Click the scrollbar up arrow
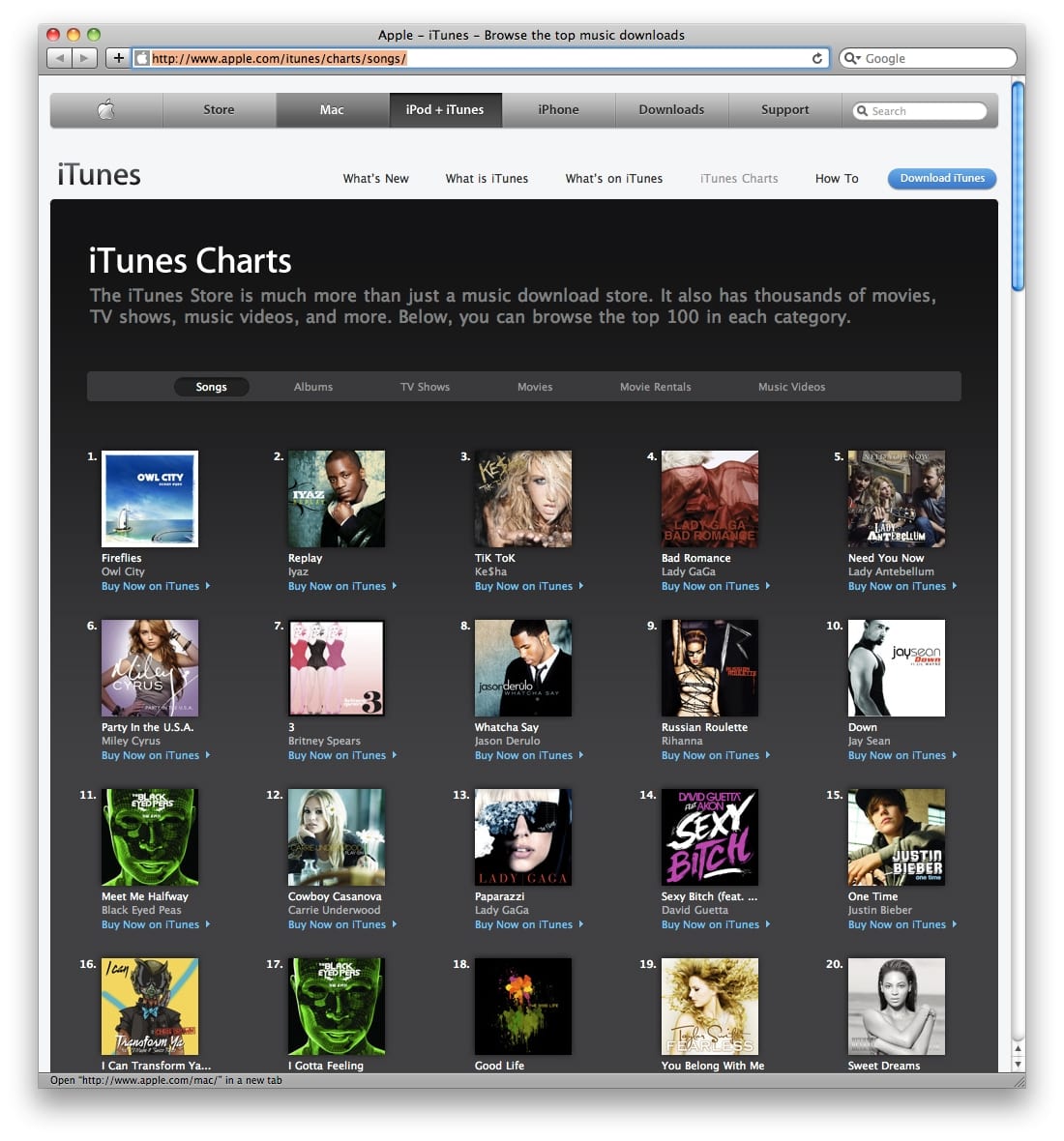The width and height of the screenshot is (1064, 1141). 1019,1048
